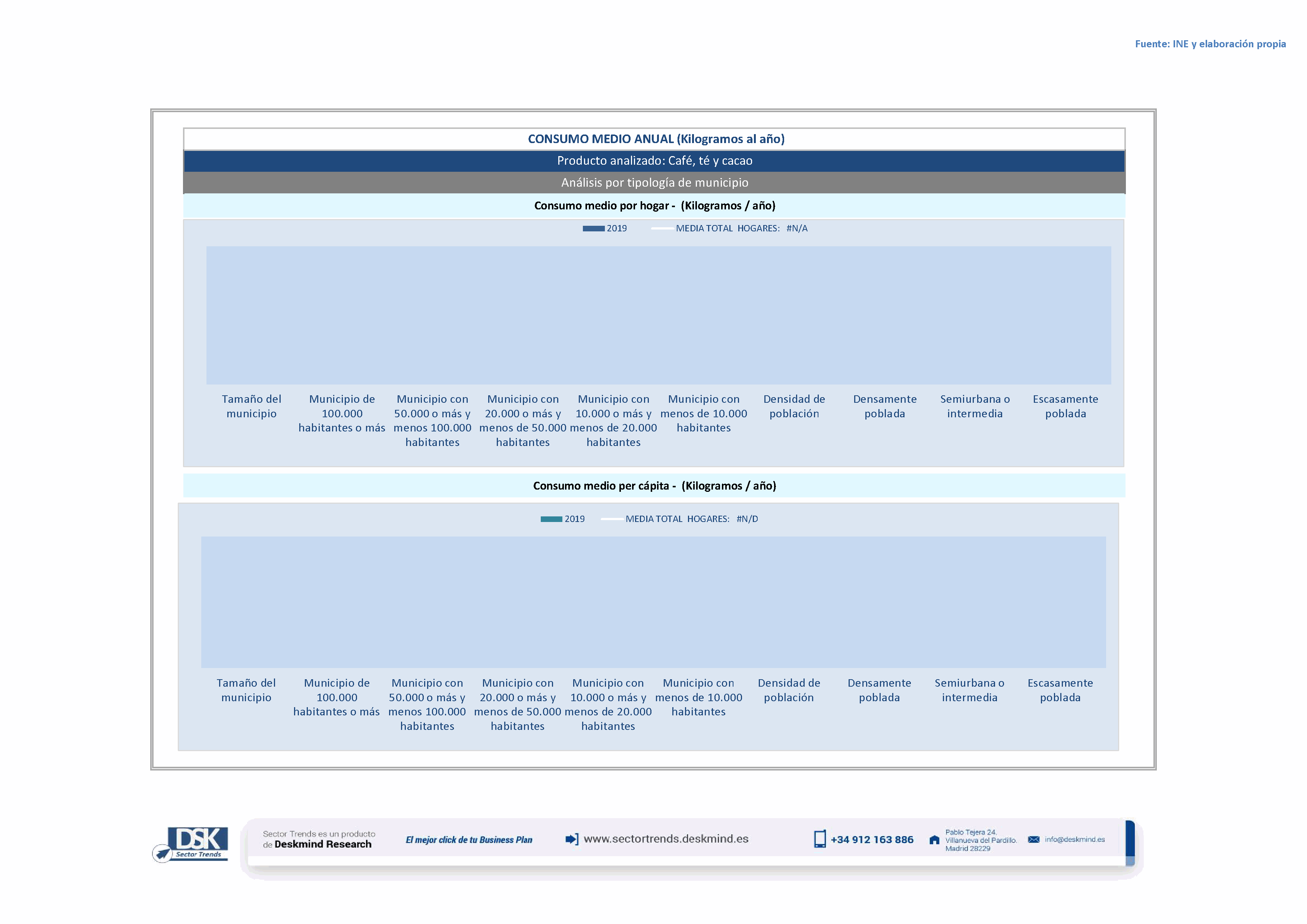Click the 'Consumo medio per cápita' section title
The height and width of the screenshot is (924, 1307).
pyautogui.click(x=654, y=486)
